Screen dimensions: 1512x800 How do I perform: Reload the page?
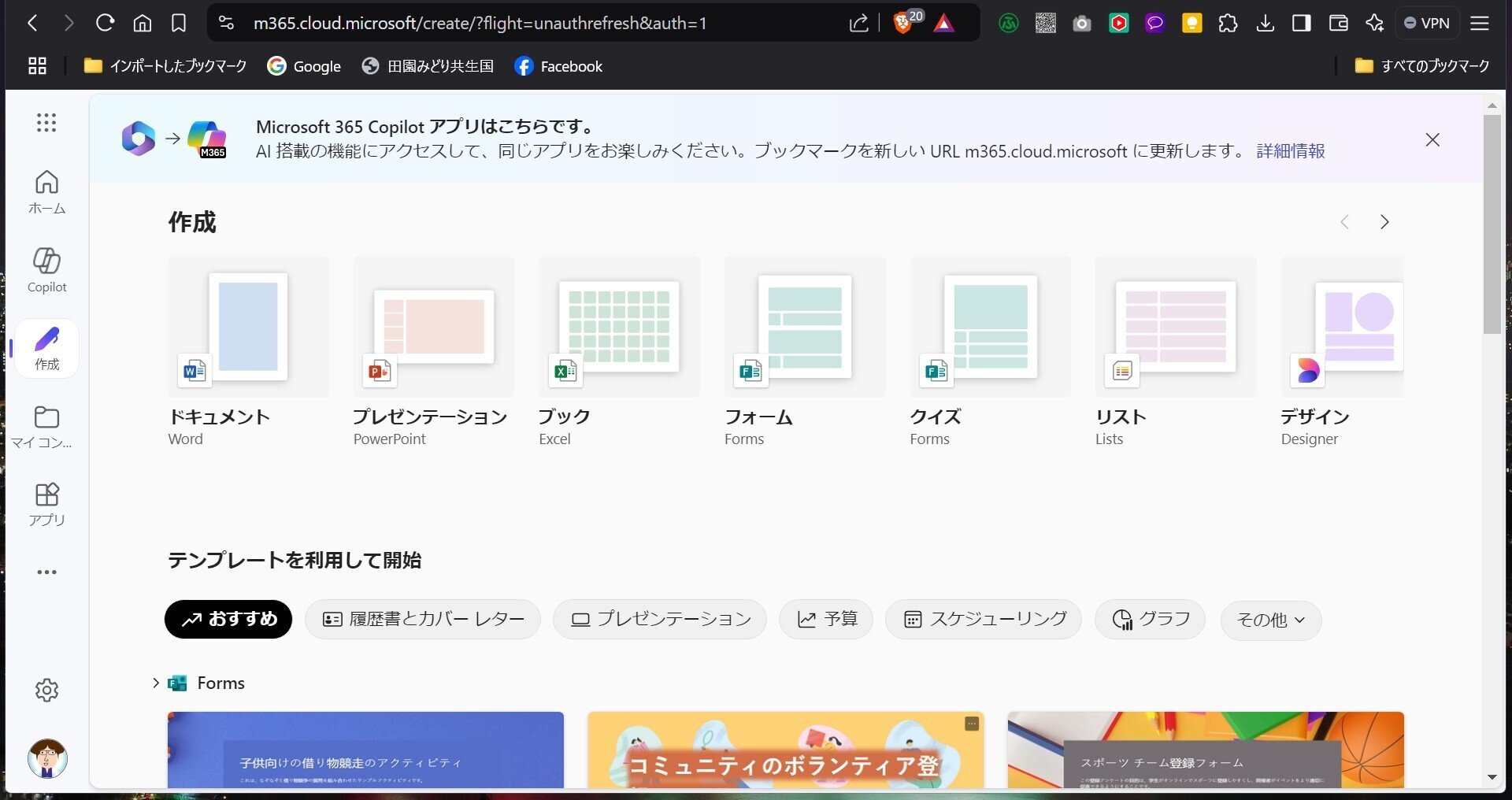[105, 24]
